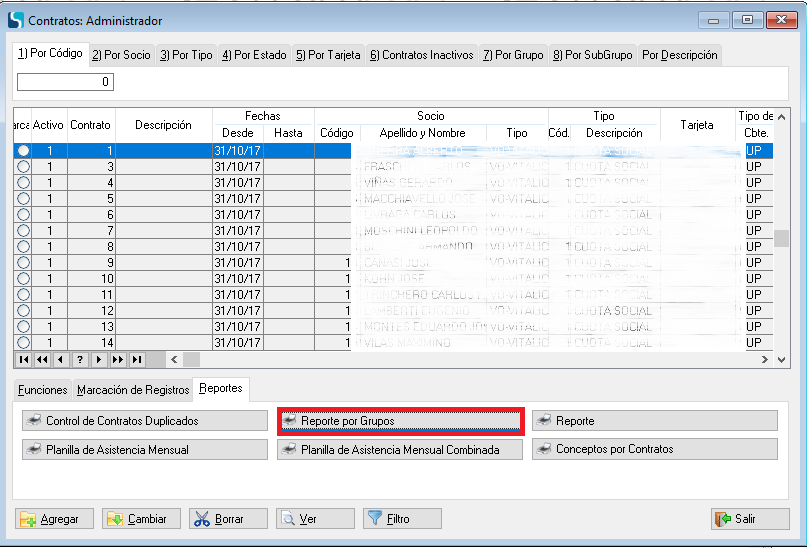The image size is (807, 548).
Task: Click Borrar scissors button
Action: click(x=228, y=519)
